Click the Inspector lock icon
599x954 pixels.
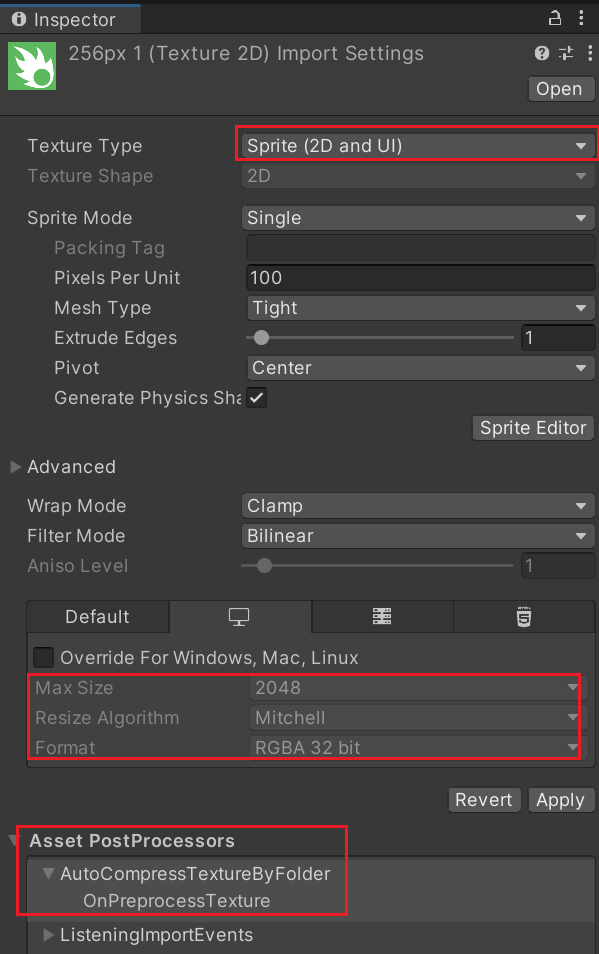pos(555,18)
